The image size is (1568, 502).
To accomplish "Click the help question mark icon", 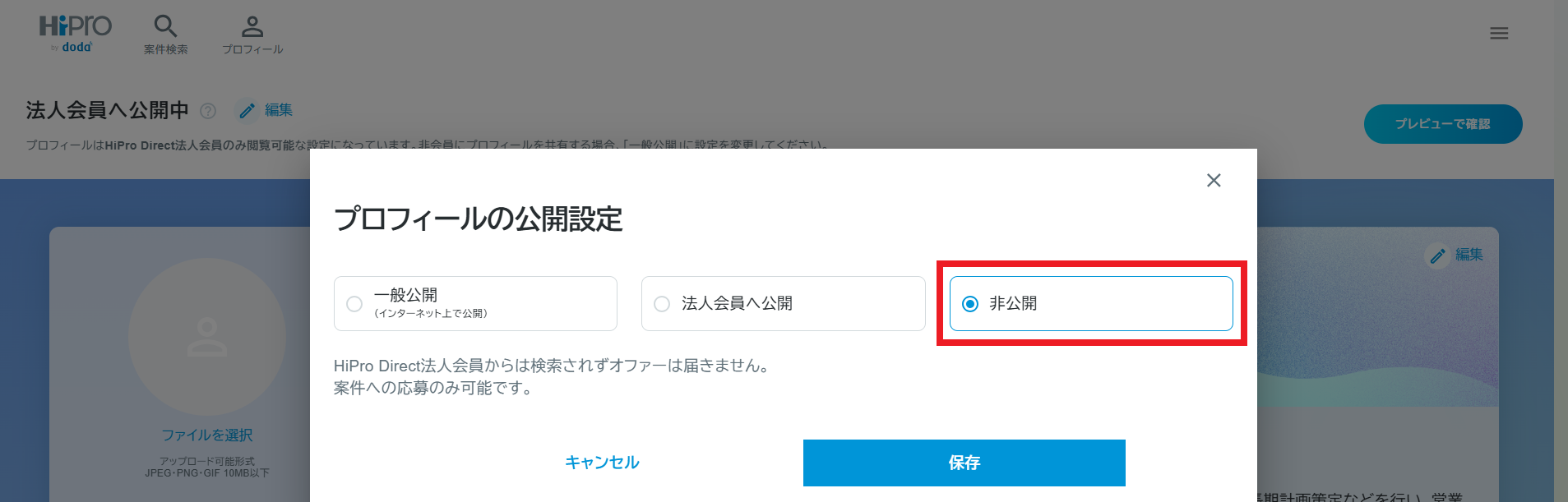I will [209, 111].
